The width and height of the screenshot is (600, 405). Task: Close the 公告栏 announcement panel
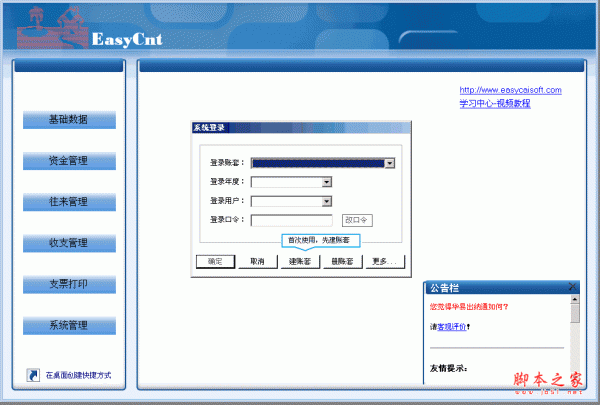tap(572, 287)
